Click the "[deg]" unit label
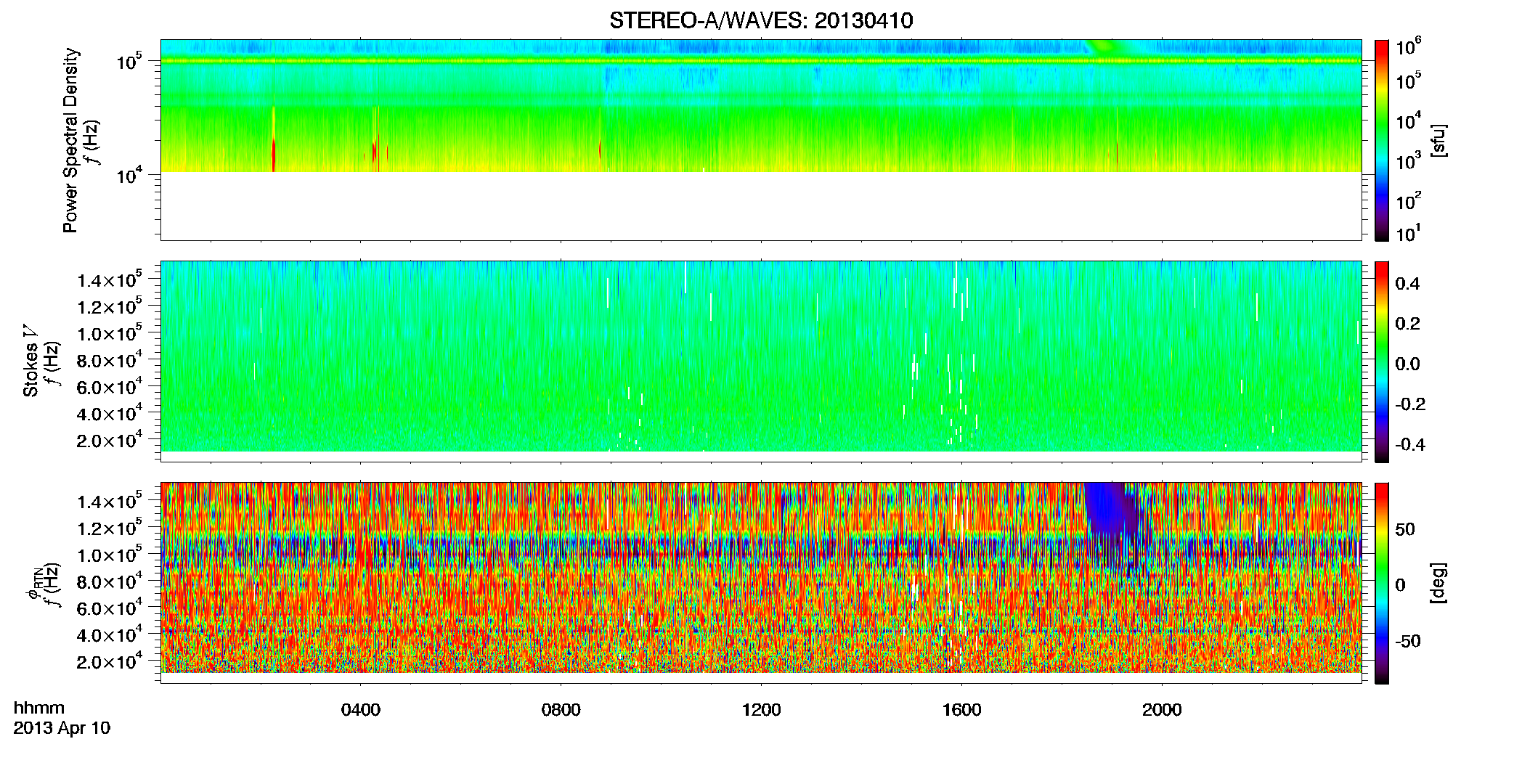 (1438, 583)
